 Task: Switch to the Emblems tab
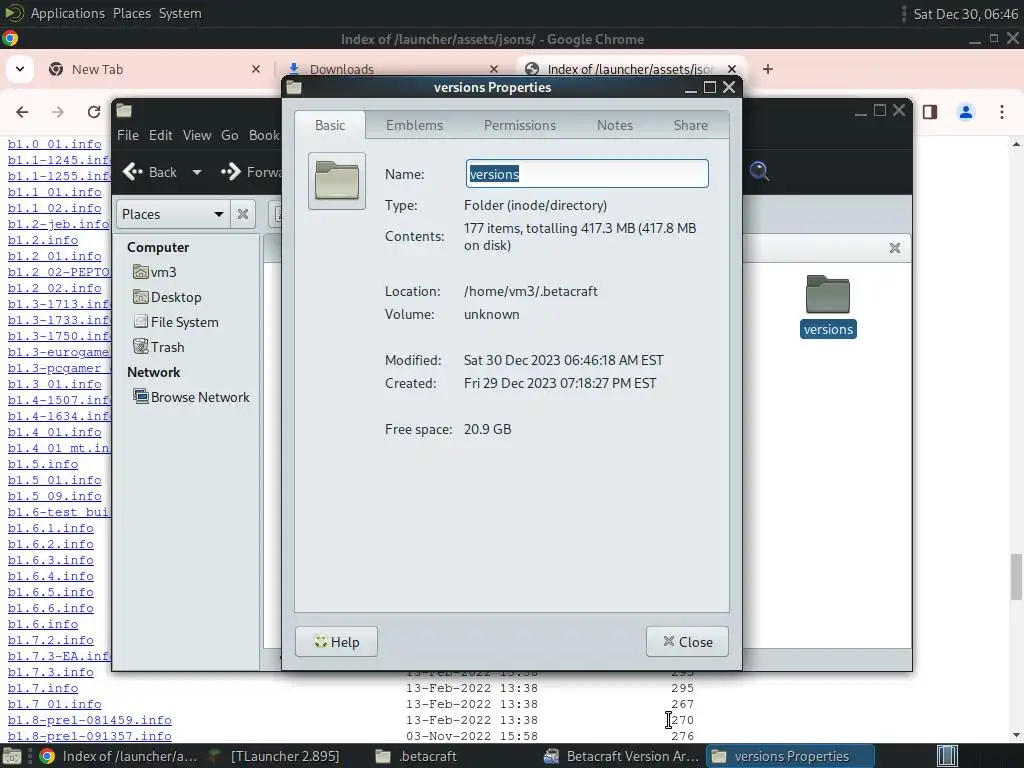[x=414, y=125]
